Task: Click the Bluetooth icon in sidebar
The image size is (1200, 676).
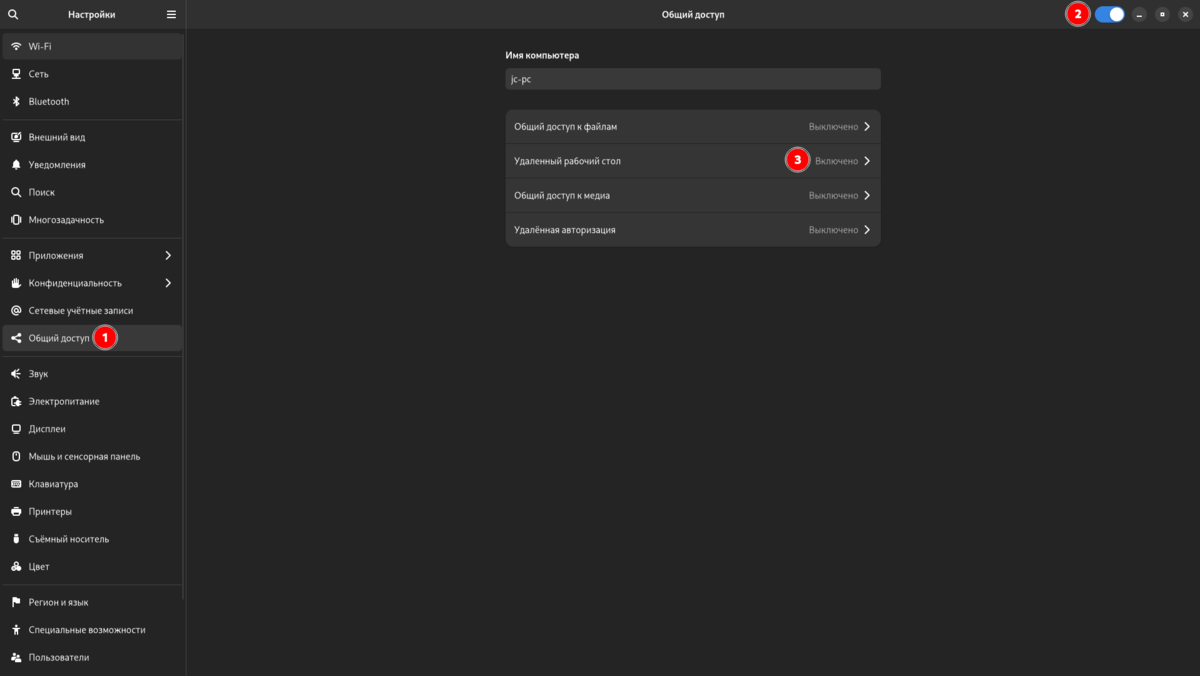Action: [16, 101]
